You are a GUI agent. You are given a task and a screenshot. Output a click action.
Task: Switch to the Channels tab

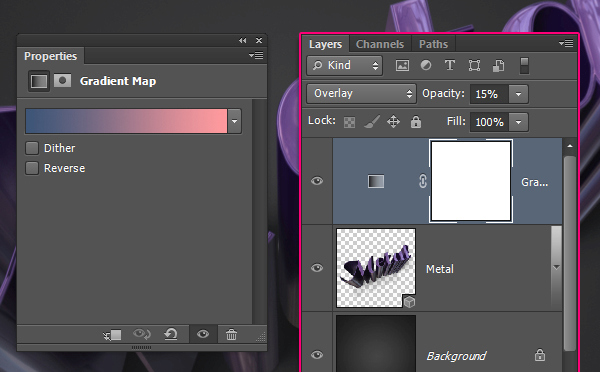point(380,44)
